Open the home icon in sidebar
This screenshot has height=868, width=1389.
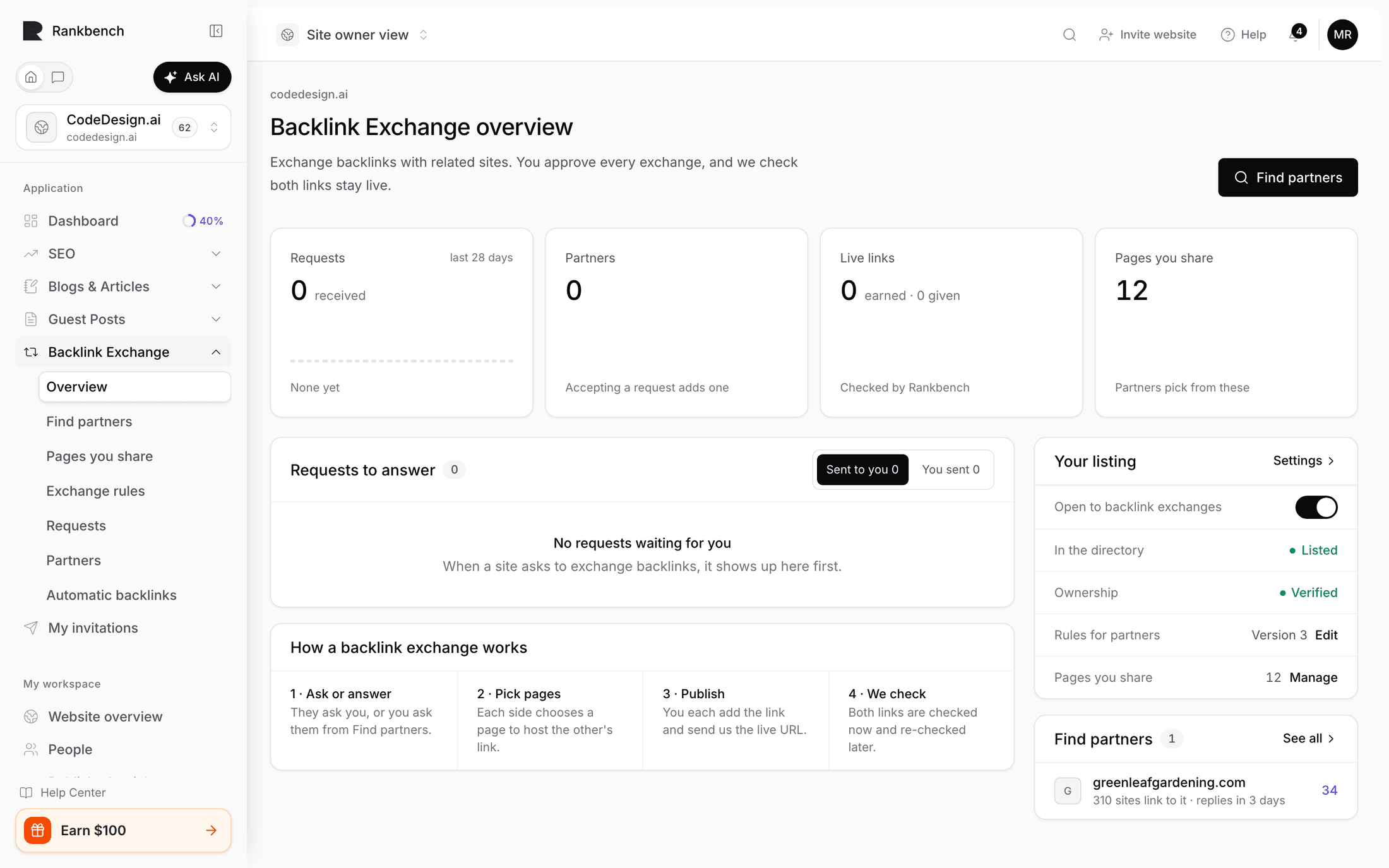(x=31, y=77)
